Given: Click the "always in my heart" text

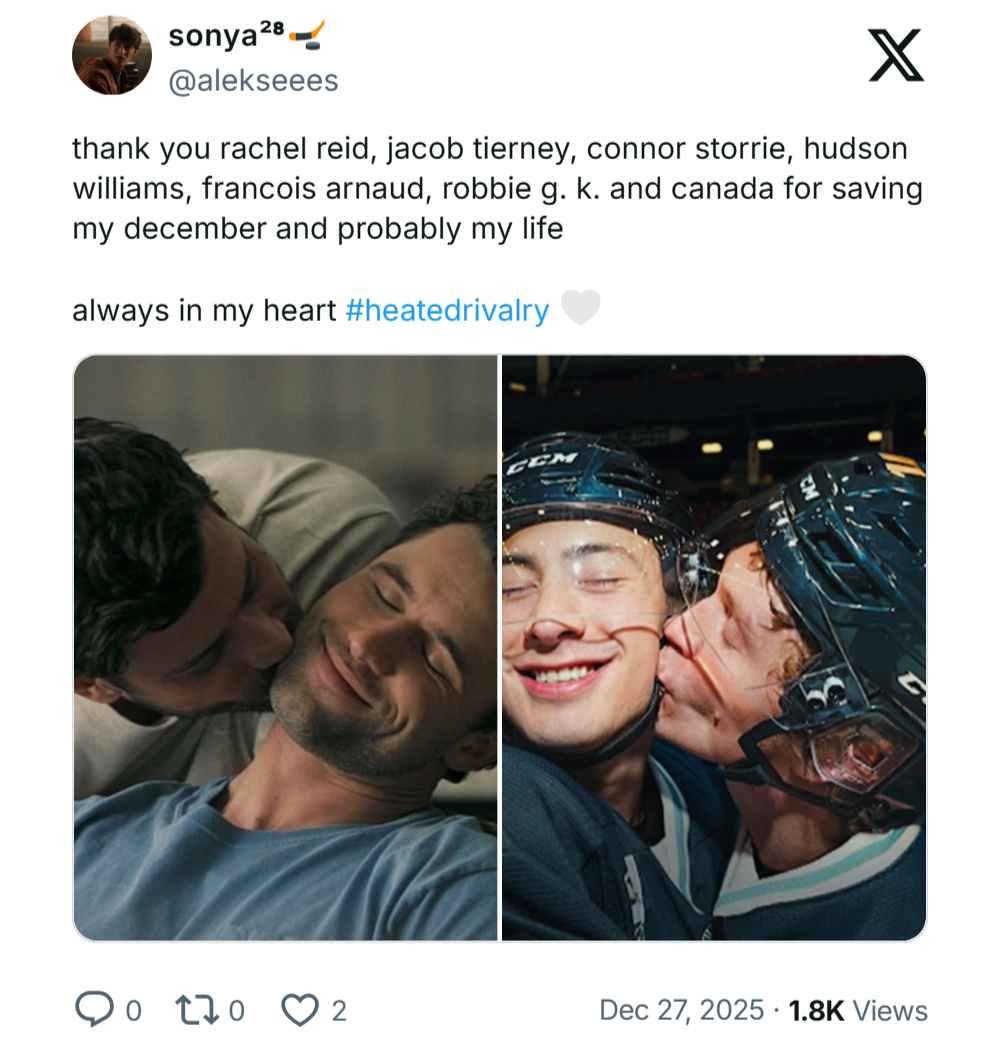Looking at the screenshot, I should tap(203, 311).
